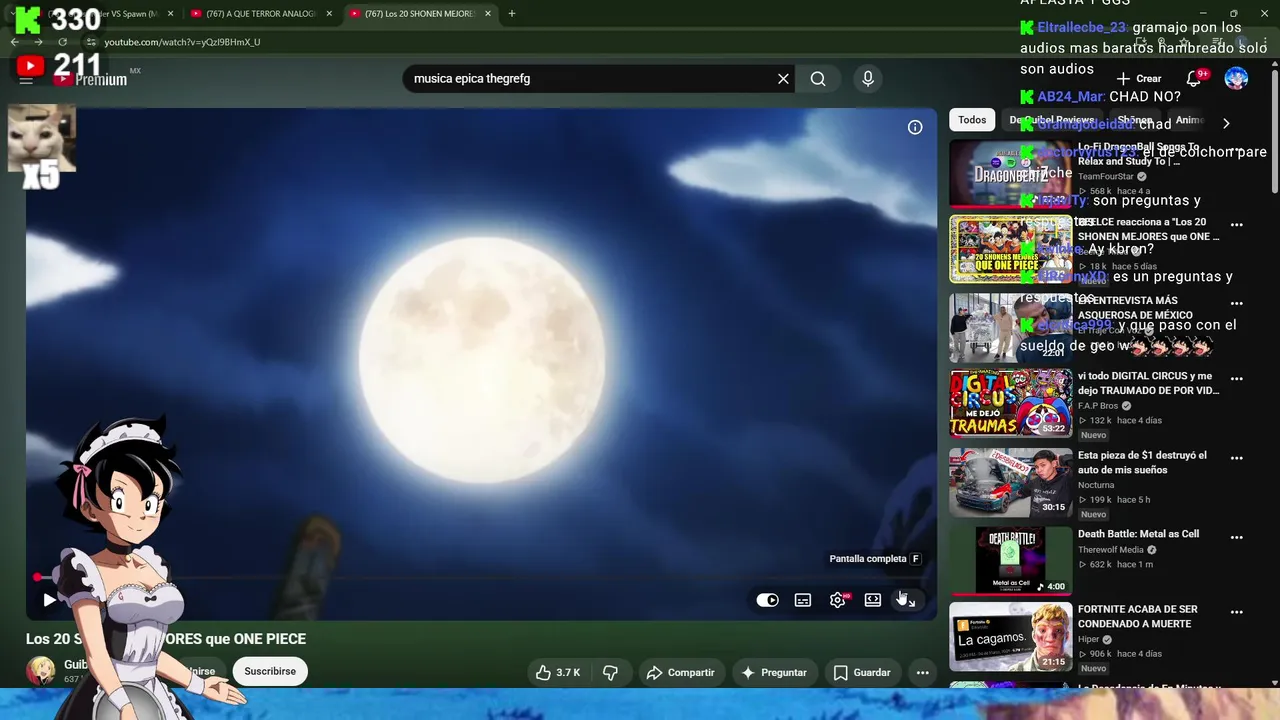
Task: Open the '20 SHONENS MEJORES QUE ONE PIECE' reaction thumbnail
Action: click(x=1010, y=249)
